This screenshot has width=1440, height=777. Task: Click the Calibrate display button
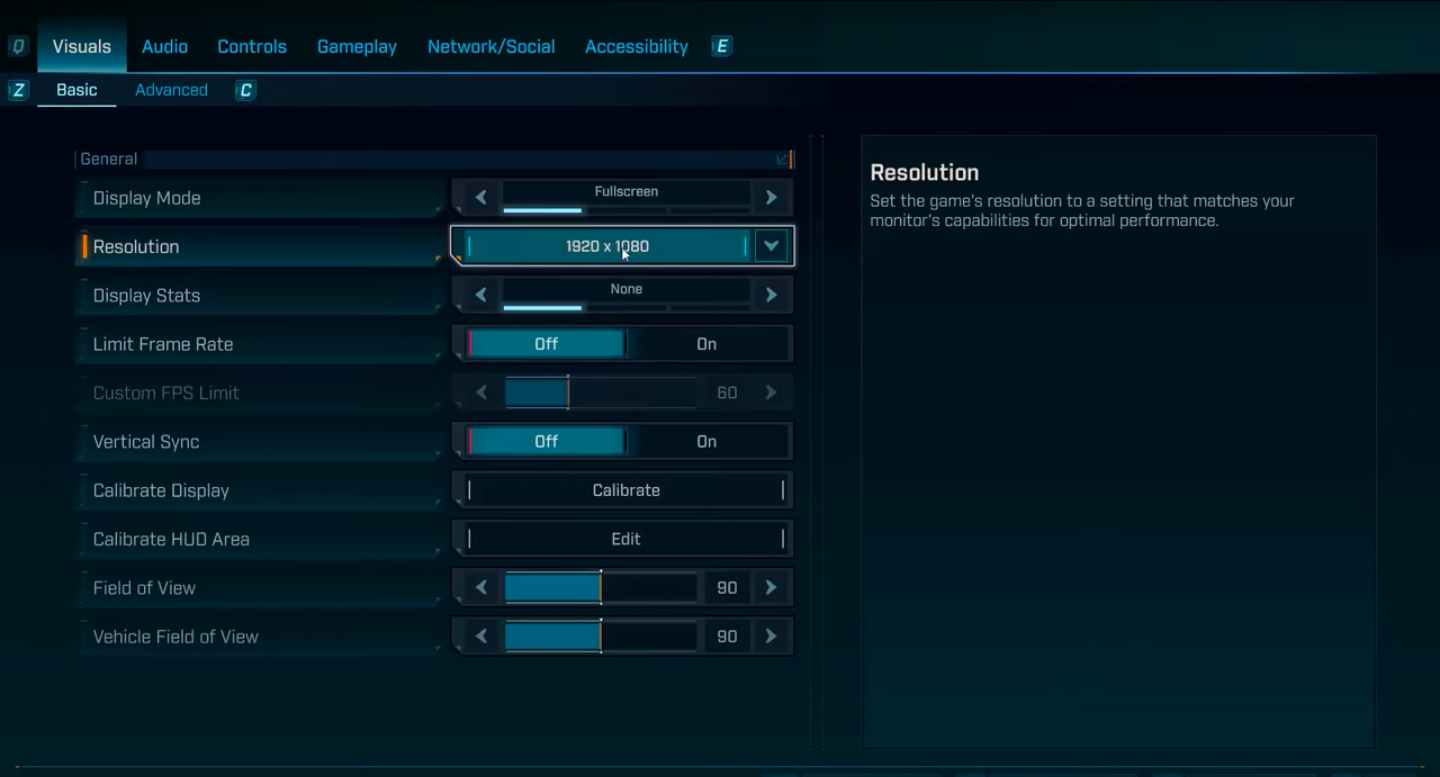625,491
